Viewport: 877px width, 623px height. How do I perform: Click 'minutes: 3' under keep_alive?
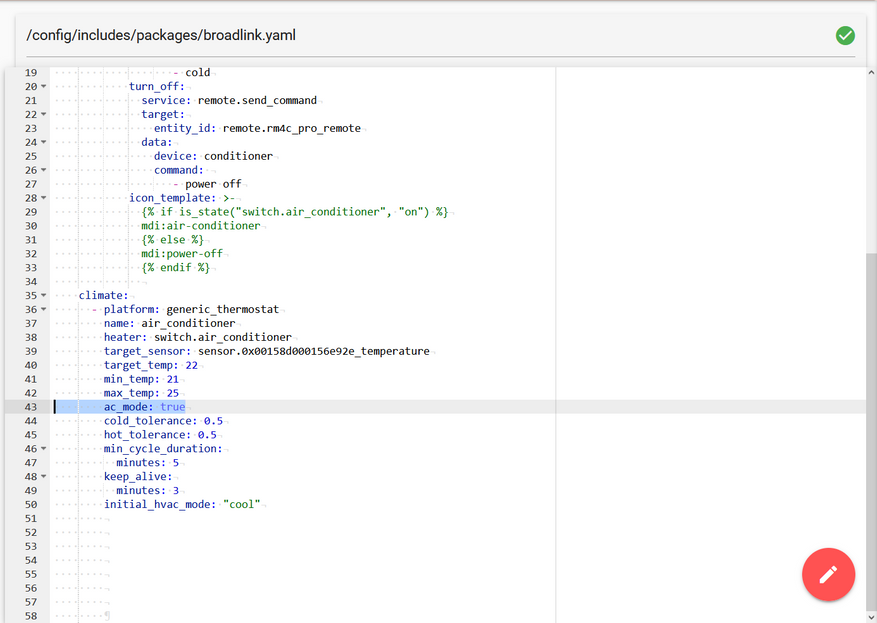[148, 490]
